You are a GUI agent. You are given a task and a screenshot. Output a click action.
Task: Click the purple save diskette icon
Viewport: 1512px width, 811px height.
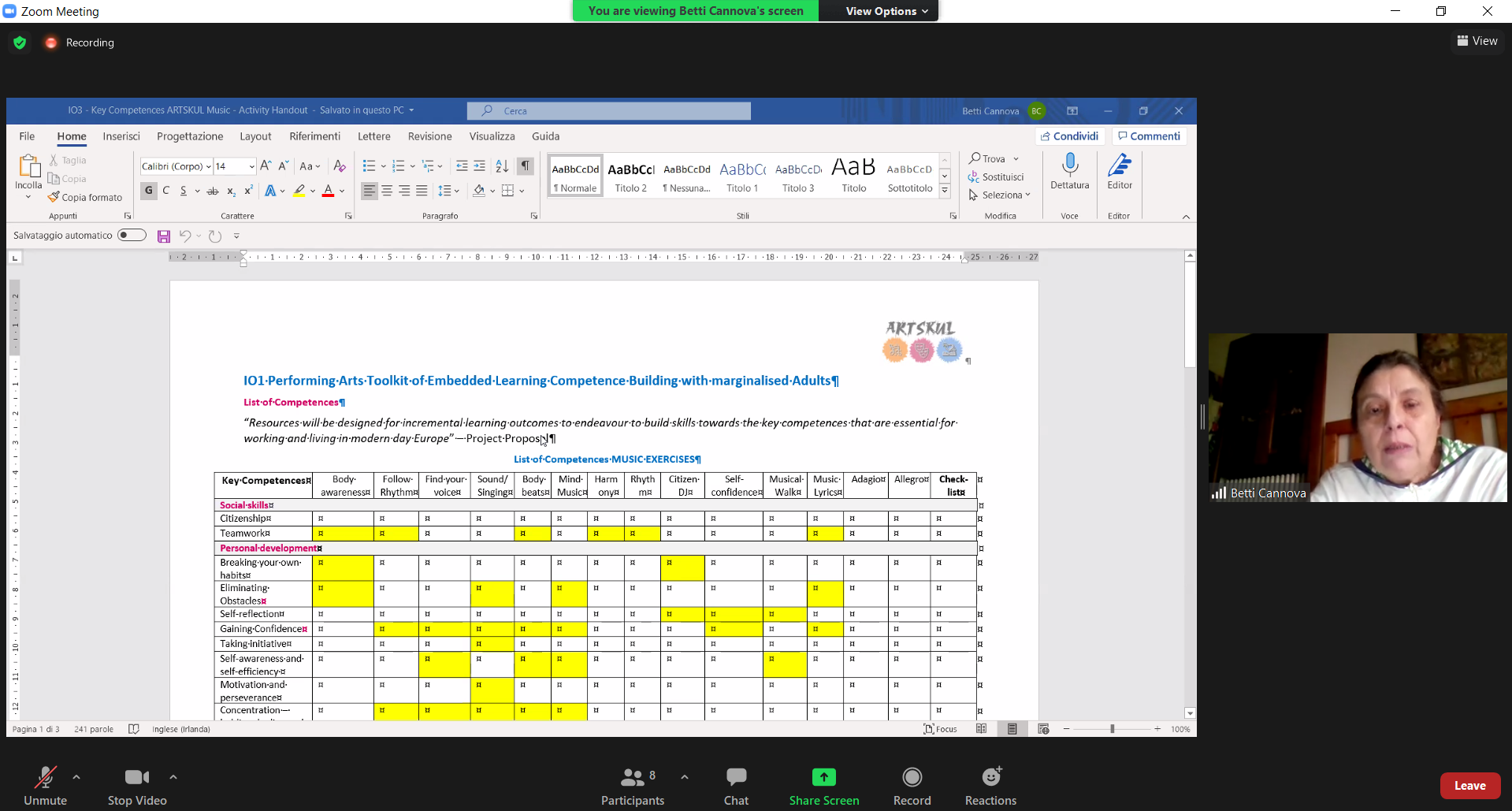(164, 236)
